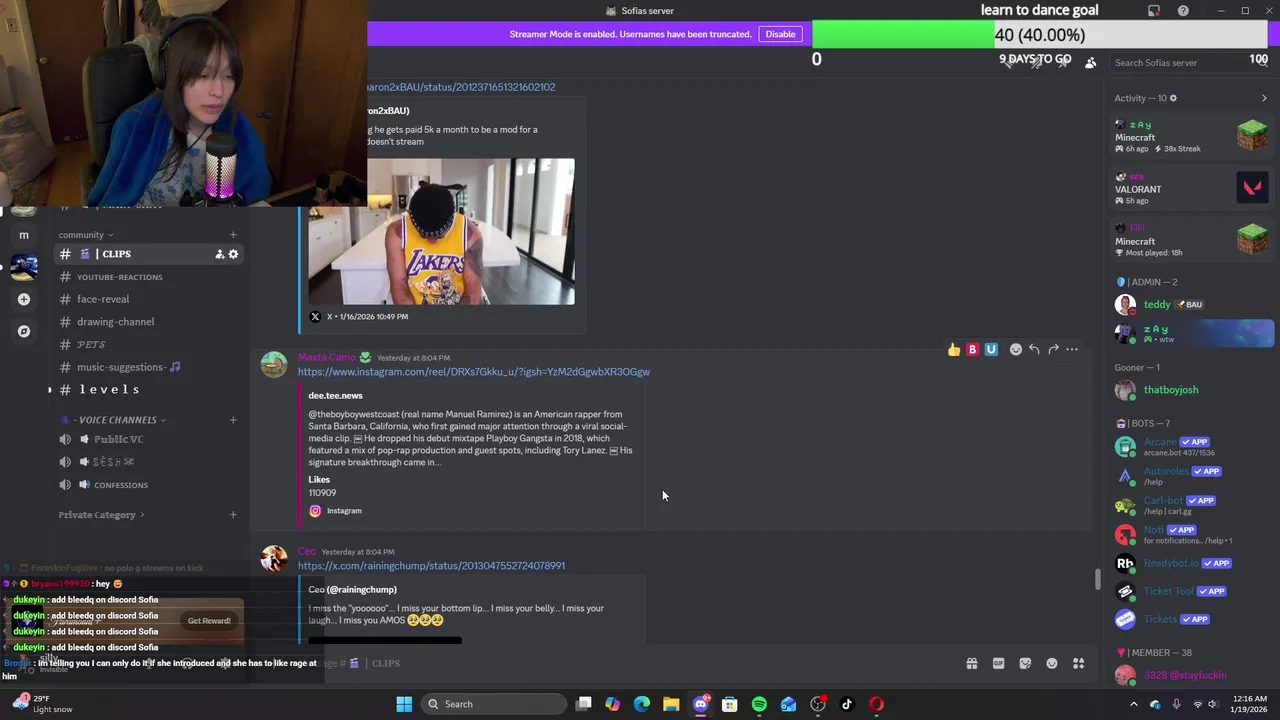1280x720 pixels.
Task: Open the gift icon in message bar
Action: (x=971, y=663)
